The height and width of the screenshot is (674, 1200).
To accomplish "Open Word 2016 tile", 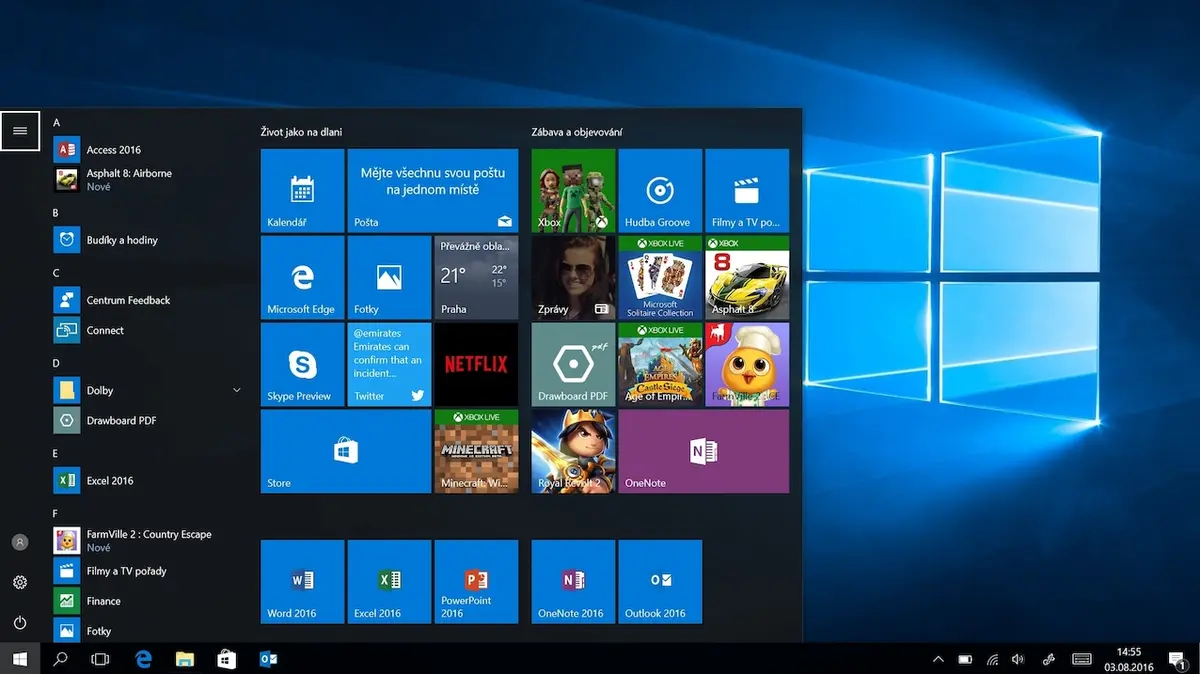I will [302, 582].
